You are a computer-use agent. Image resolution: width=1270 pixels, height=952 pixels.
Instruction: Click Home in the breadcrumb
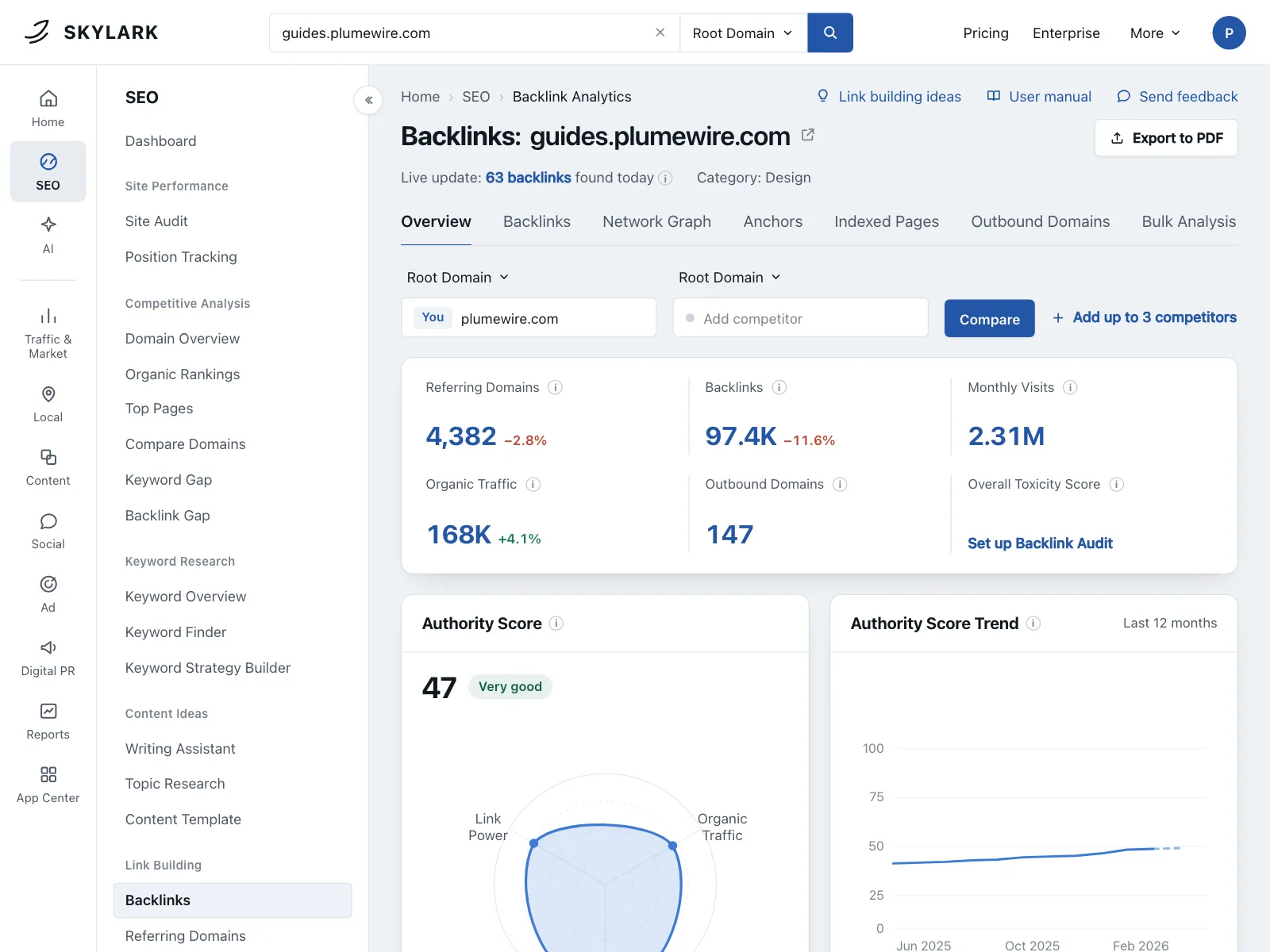point(420,97)
